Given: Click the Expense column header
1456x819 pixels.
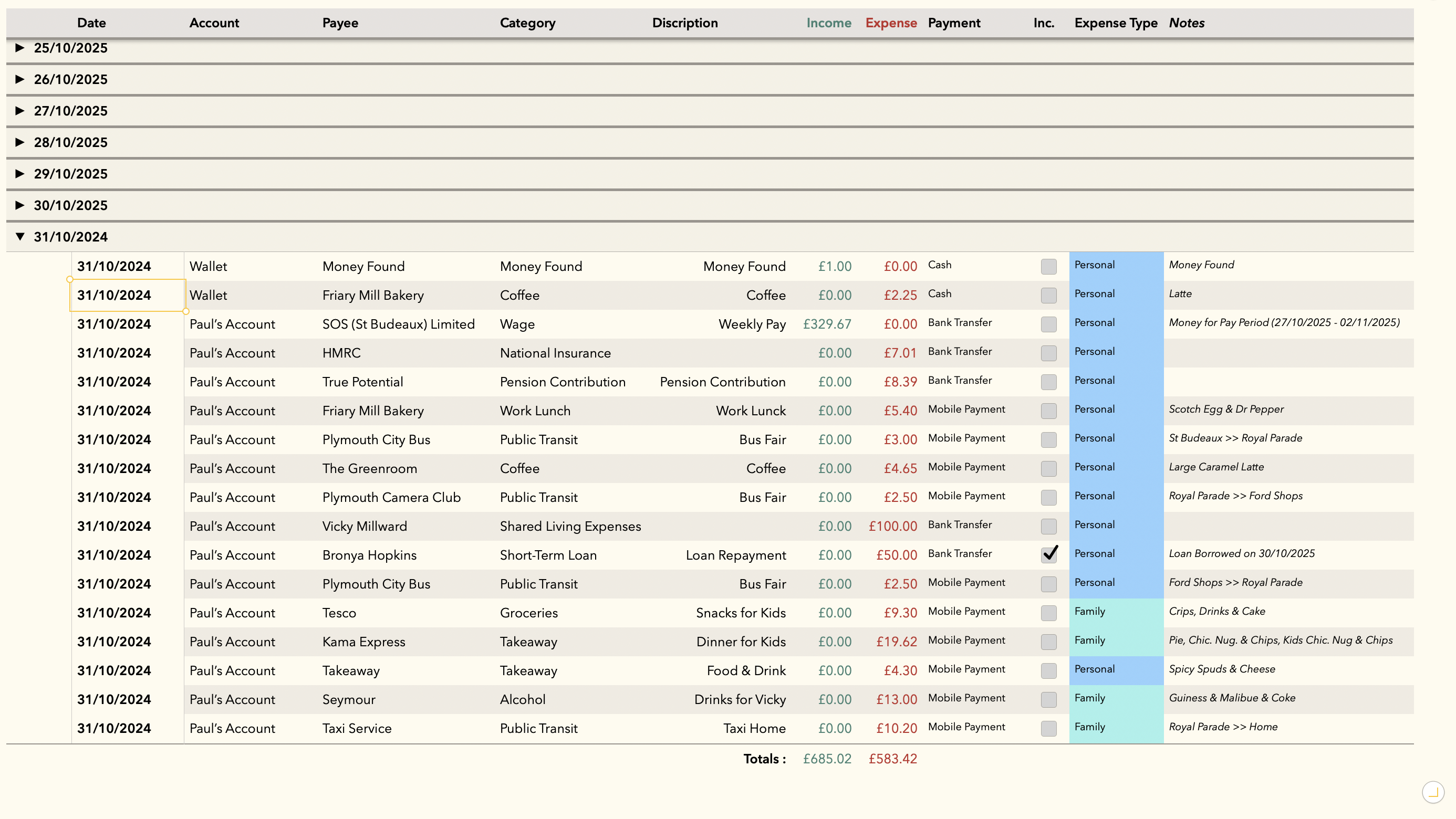Looking at the screenshot, I should [891, 23].
